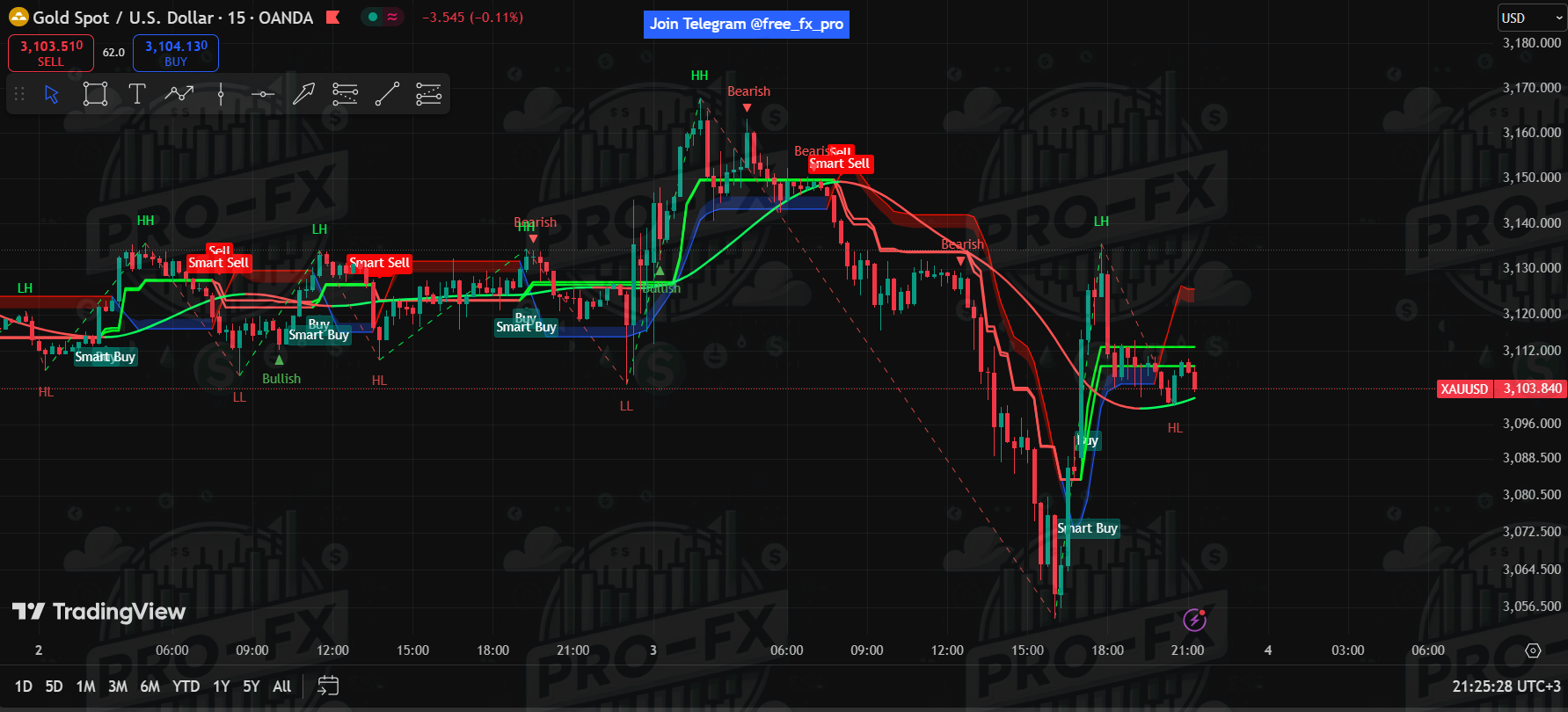
Task: Click the Join Telegram @free_fx_pro banner
Action: pos(747,24)
